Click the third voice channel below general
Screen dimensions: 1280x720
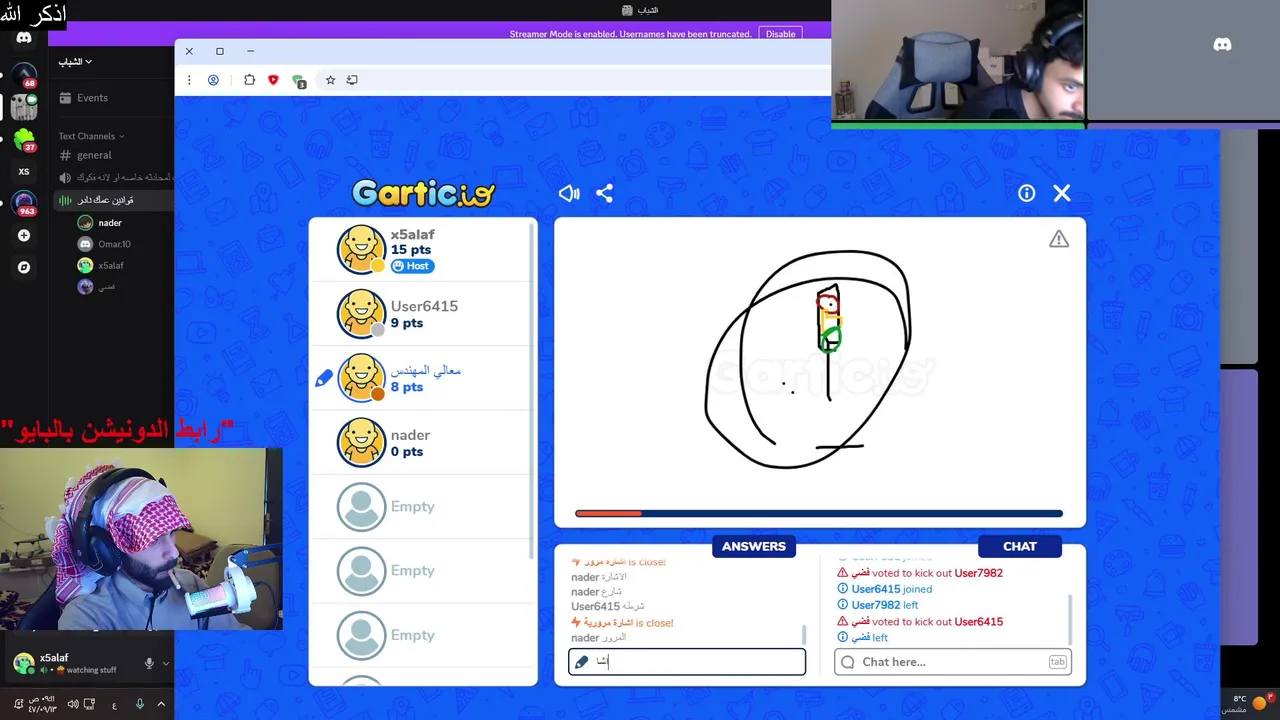point(116,178)
